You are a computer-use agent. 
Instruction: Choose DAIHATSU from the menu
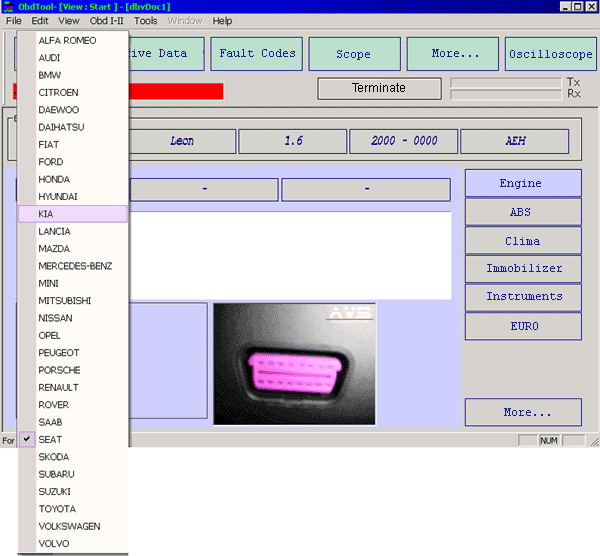click(x=73, y=127)
